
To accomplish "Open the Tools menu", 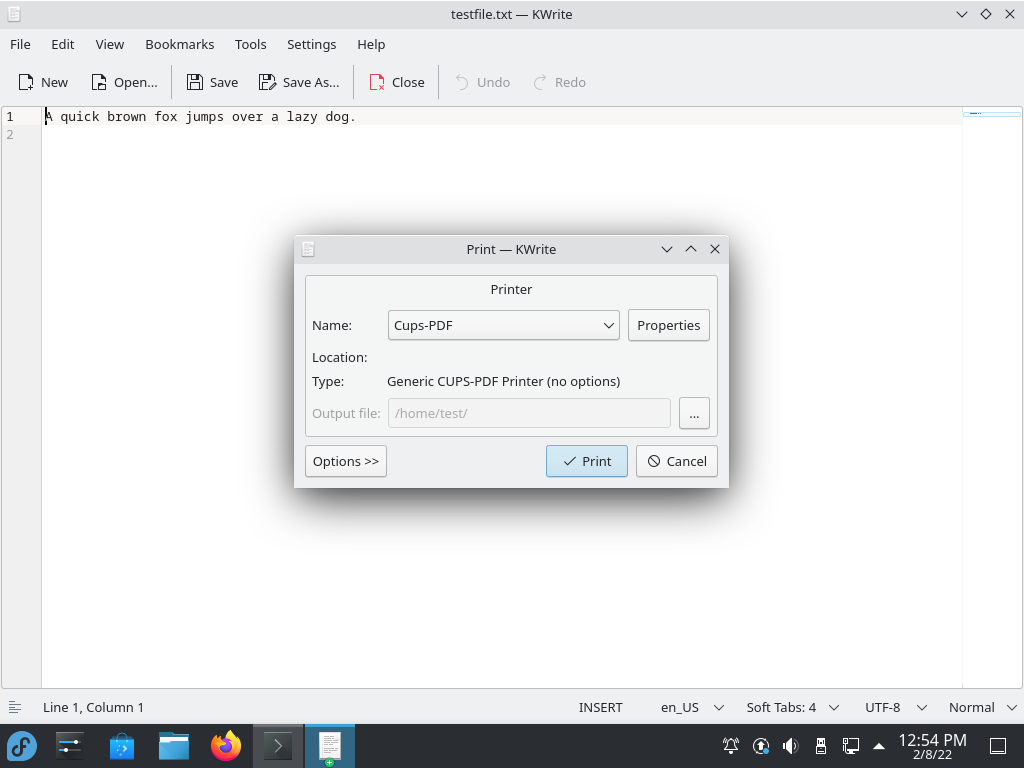I will click(x=251, y=44).
